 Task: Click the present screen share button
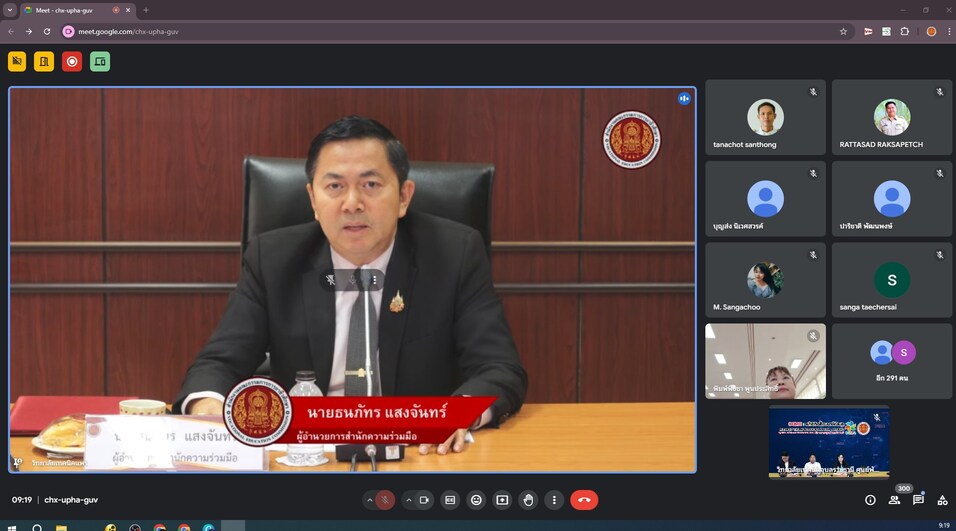(x=502, y=500)
